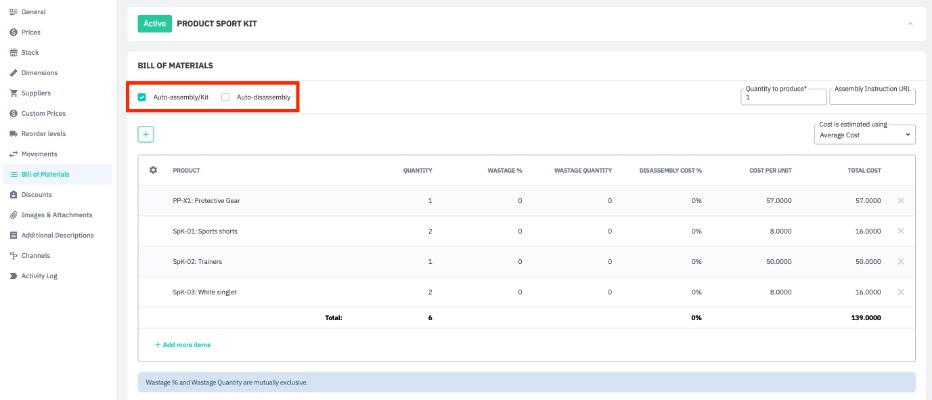
Task: Collapse the Product Sport Kit header panel
Action: pyautogui.click(x=910, y=23)
